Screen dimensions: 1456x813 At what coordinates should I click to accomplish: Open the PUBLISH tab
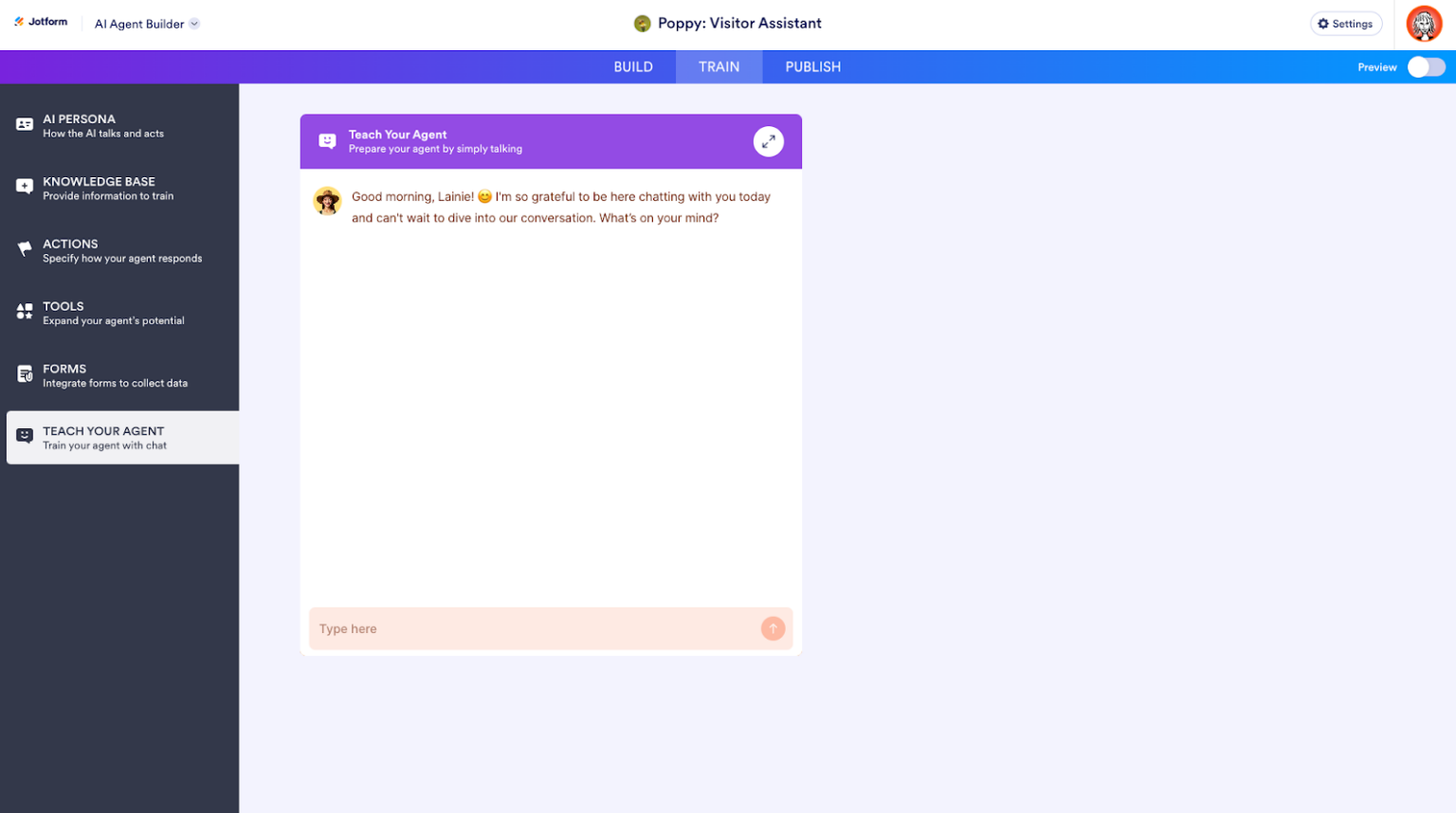point(811,66)
